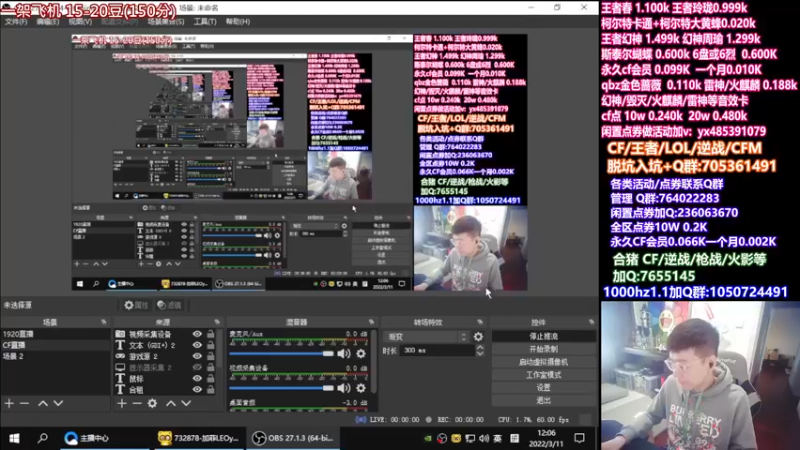Mute the 视频采集设备 audio channel
800x450 pixels.
(x=344, y=388)
